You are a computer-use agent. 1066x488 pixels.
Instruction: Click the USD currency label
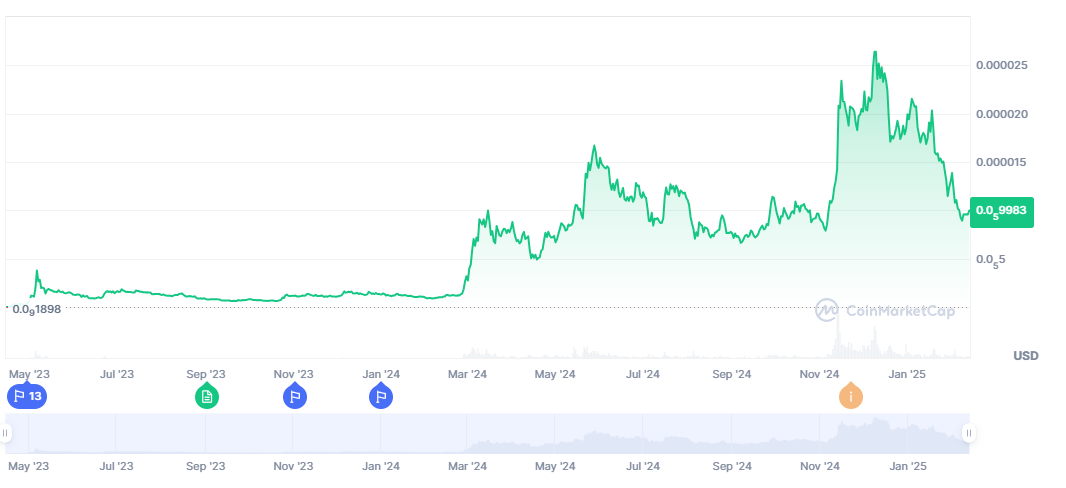click(1025, 356)
